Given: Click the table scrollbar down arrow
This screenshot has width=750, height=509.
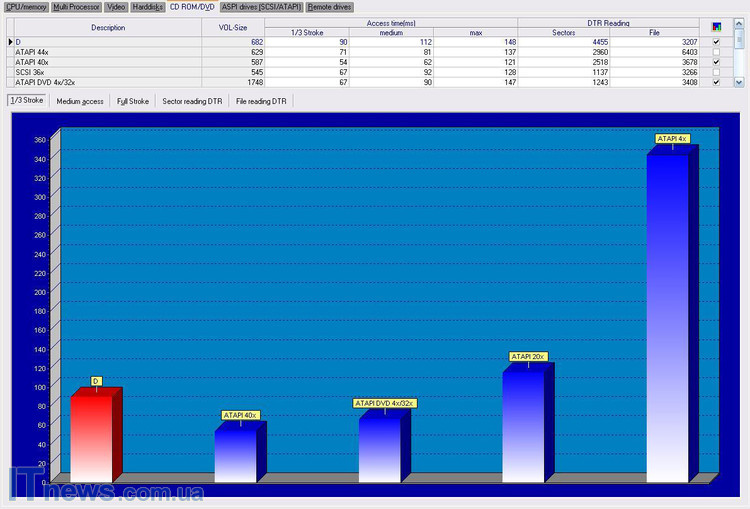Looking at the screenshot, I should point(740,83).
